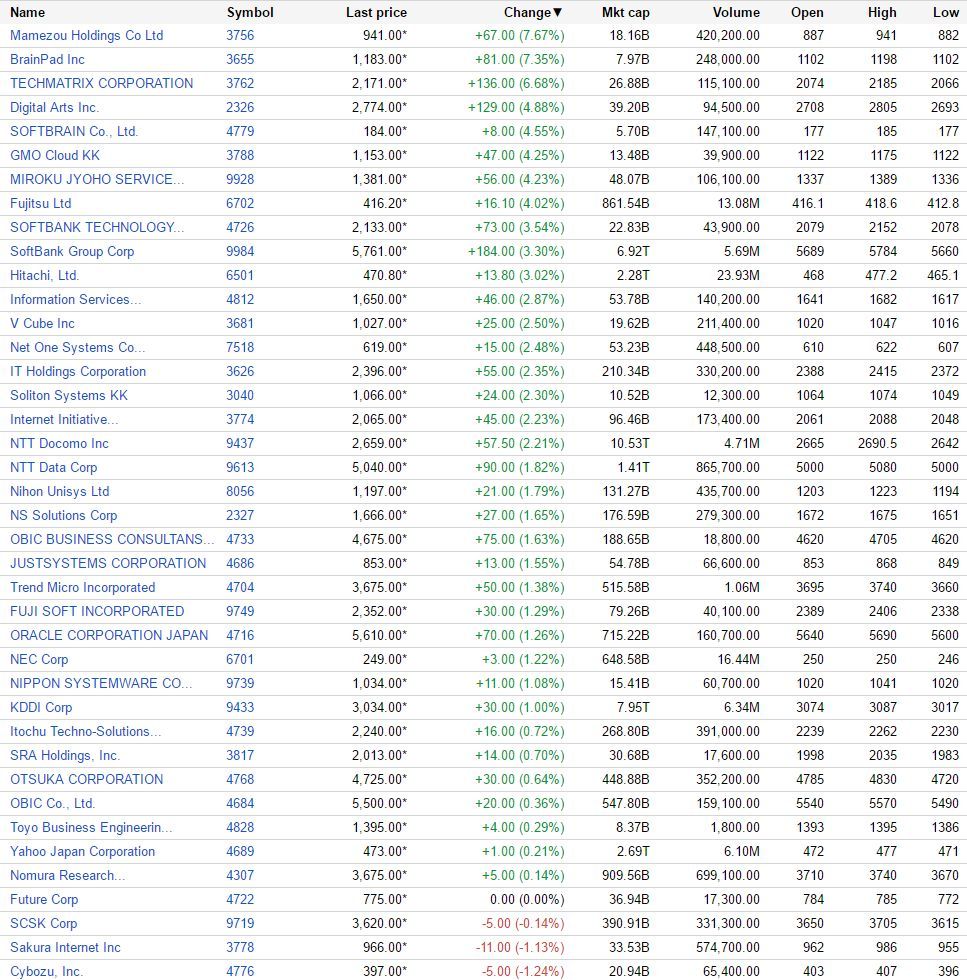Image resolution: width=967 pixels, height=980 pixels.
Task: Open Itochu Techno-Solutions link
Action: pyautogui.click(x=86, y=731)
